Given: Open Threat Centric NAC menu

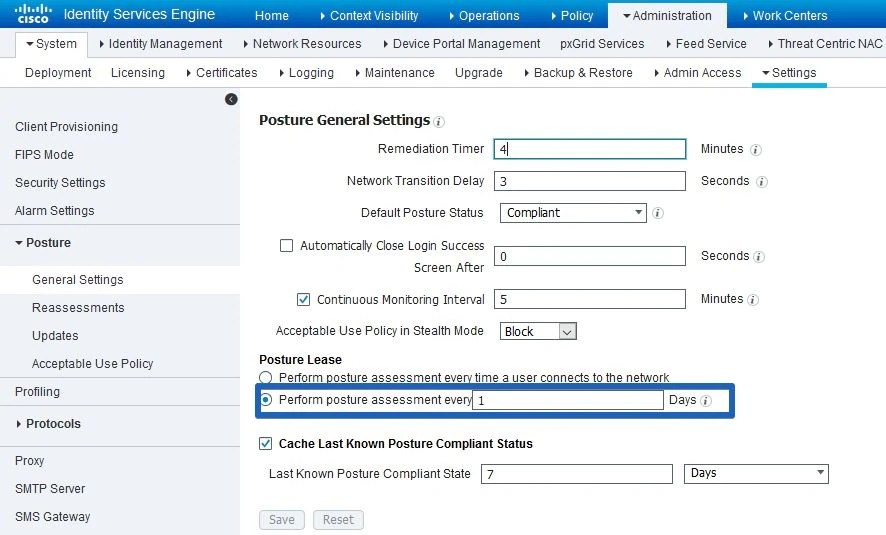Looking at the screenshot, I should point(825,44).
